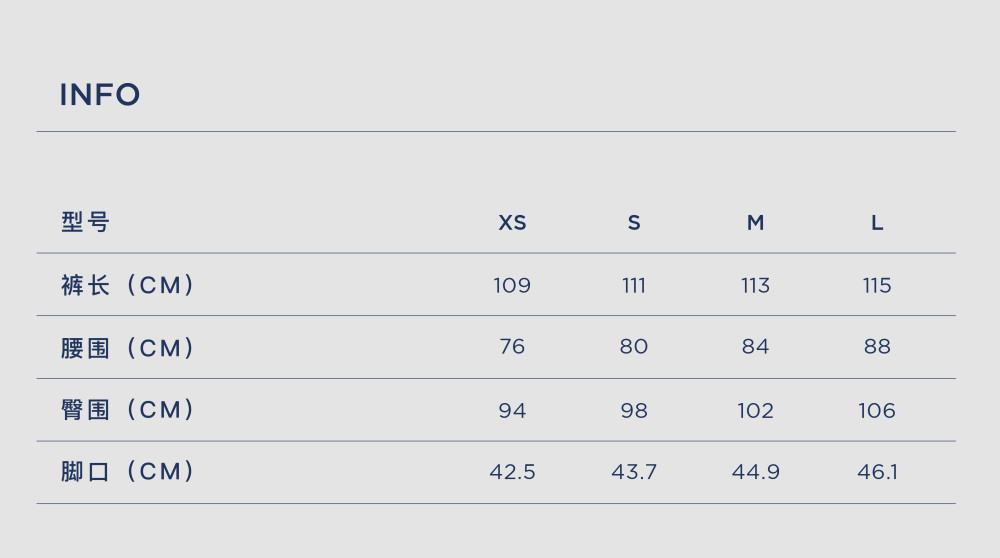The image size is (1000, 558).
Task: Click the 109 pants length value
Action: 512,285
